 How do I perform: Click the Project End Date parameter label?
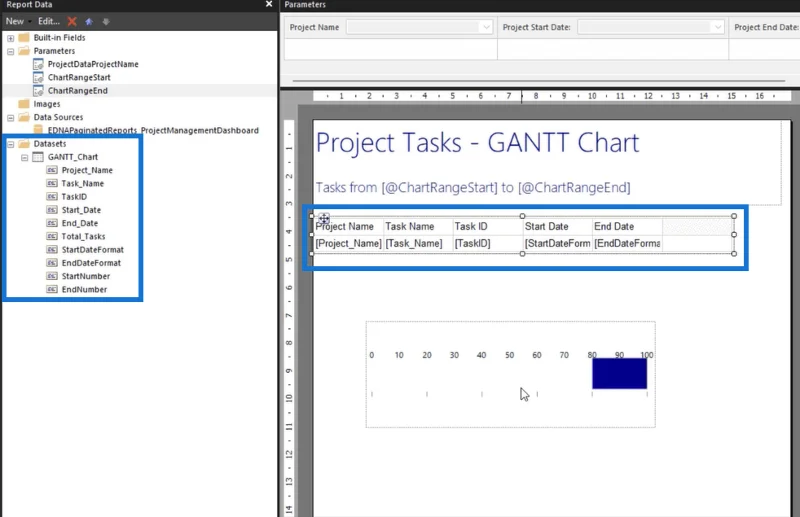click(766, 27)
